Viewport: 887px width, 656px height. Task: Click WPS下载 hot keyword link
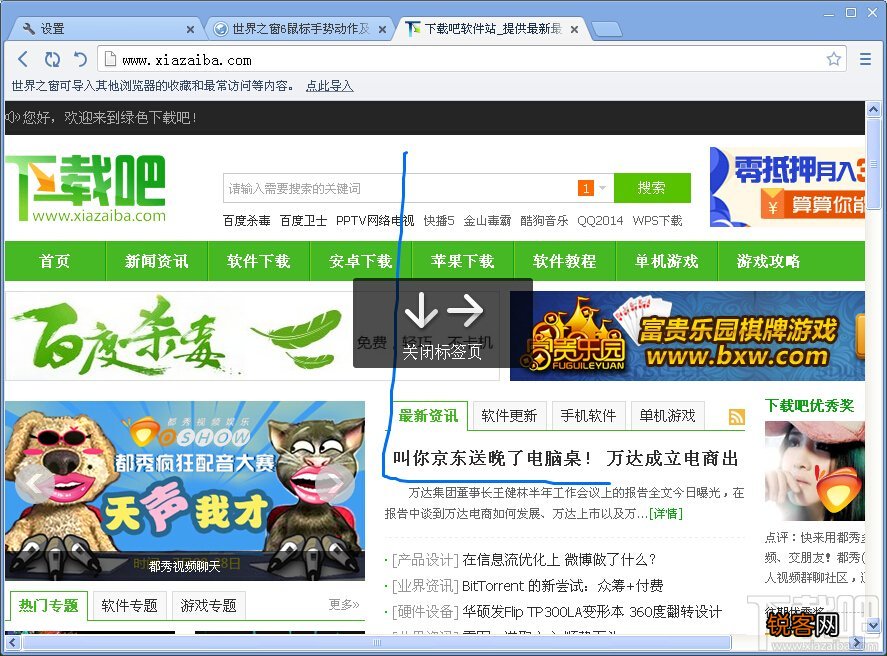[657, 221]
